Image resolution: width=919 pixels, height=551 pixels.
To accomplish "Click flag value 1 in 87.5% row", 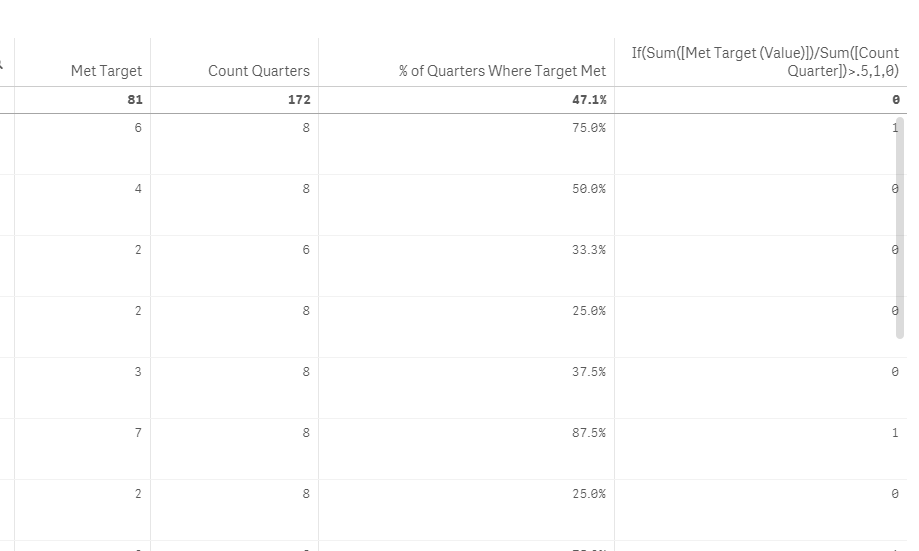I will [895, 433].
